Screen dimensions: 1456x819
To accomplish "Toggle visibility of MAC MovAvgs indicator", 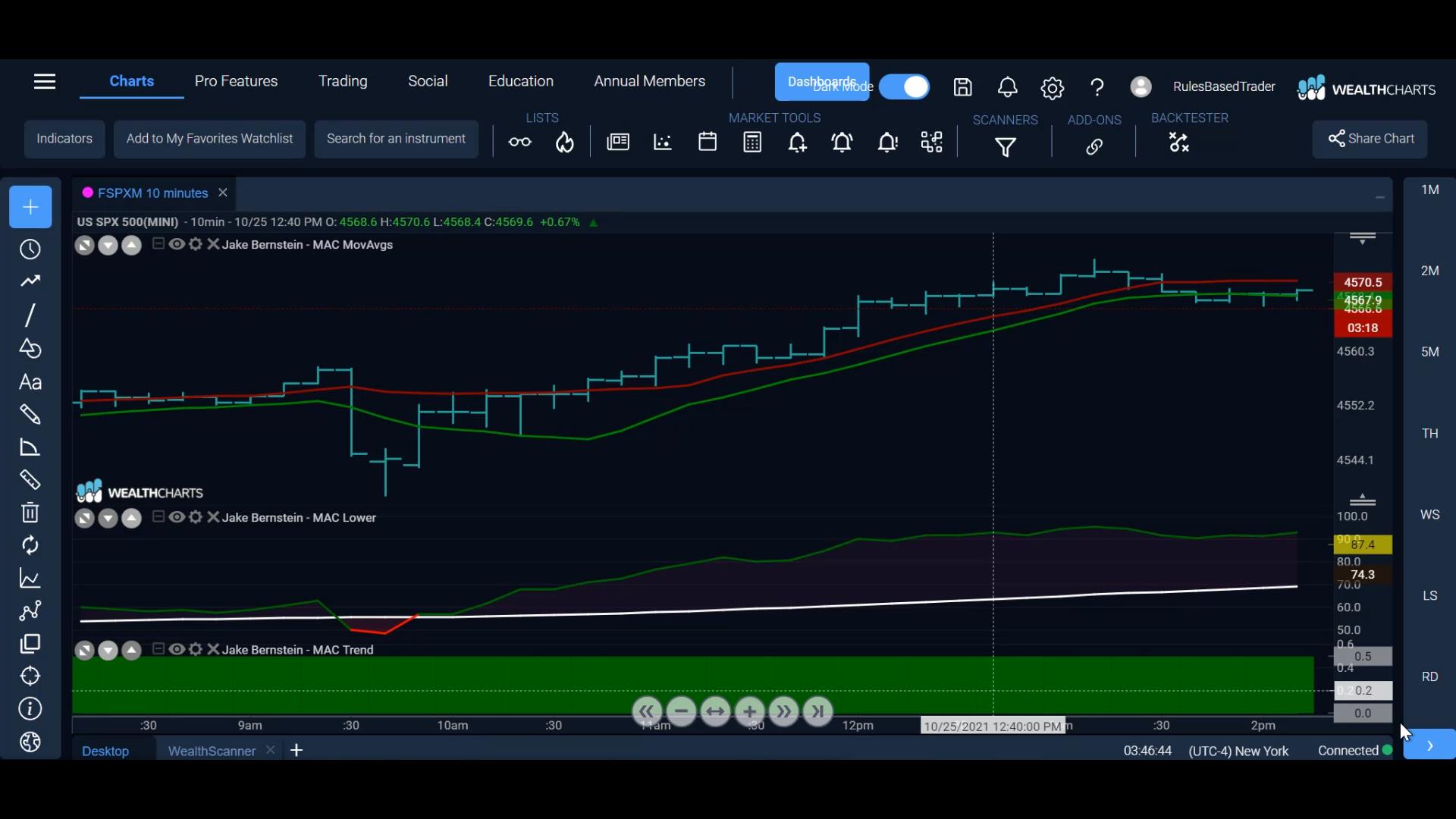I will 177,244.
